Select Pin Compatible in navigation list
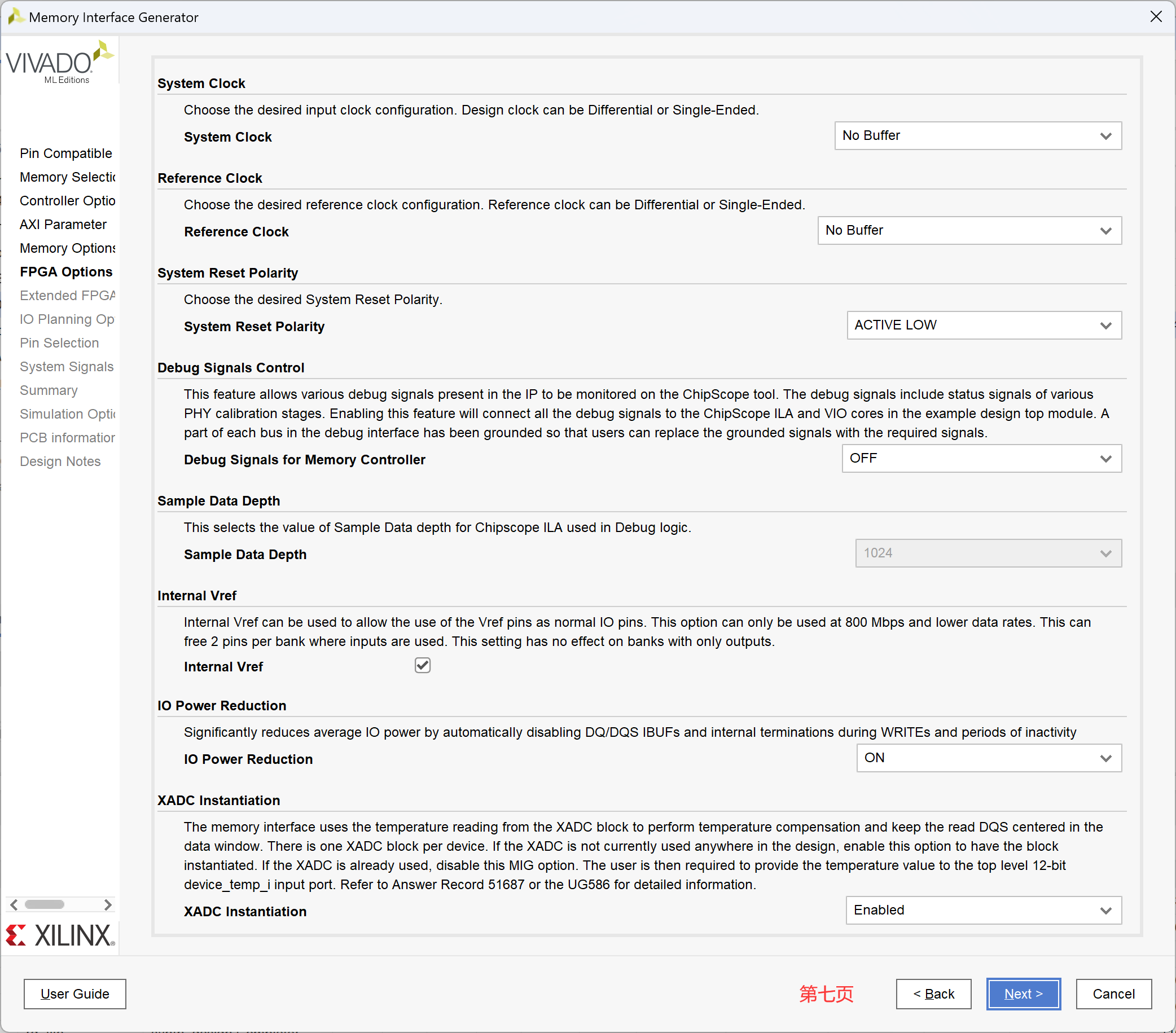This screenshot has height=1033, width=1176. click(65, 153)
